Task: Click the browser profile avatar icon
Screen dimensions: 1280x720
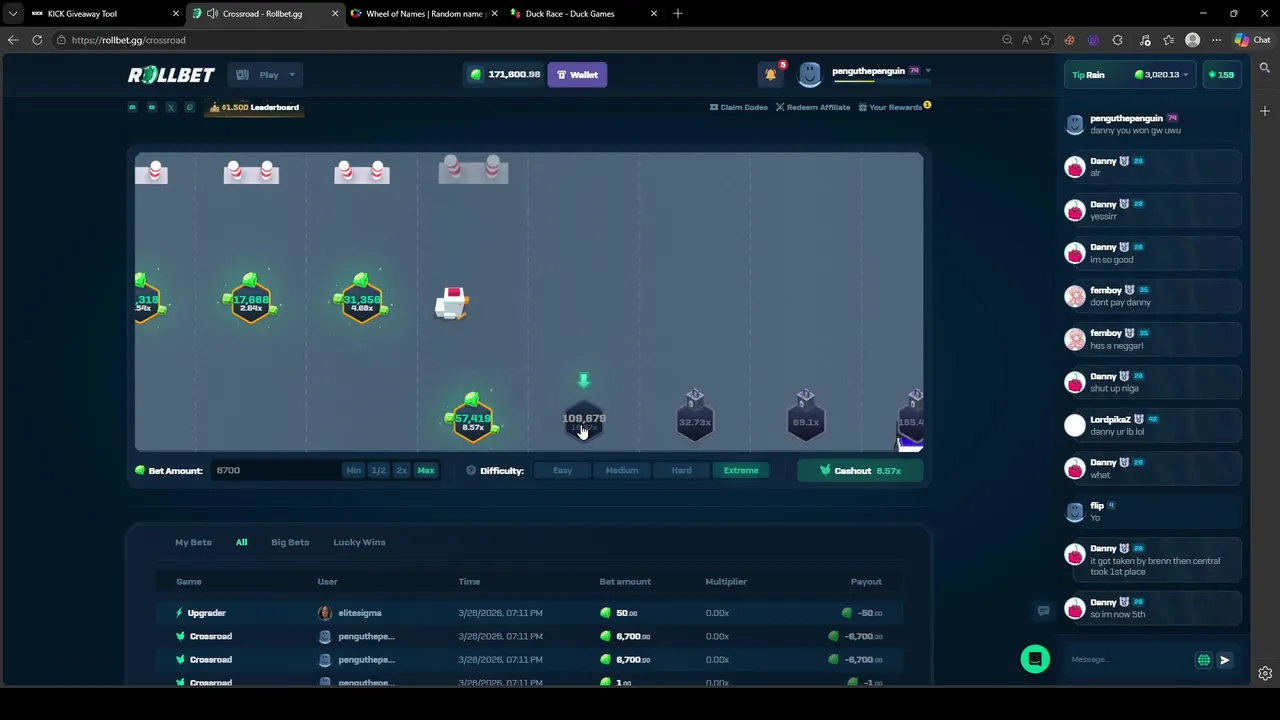Action: 1192,40
